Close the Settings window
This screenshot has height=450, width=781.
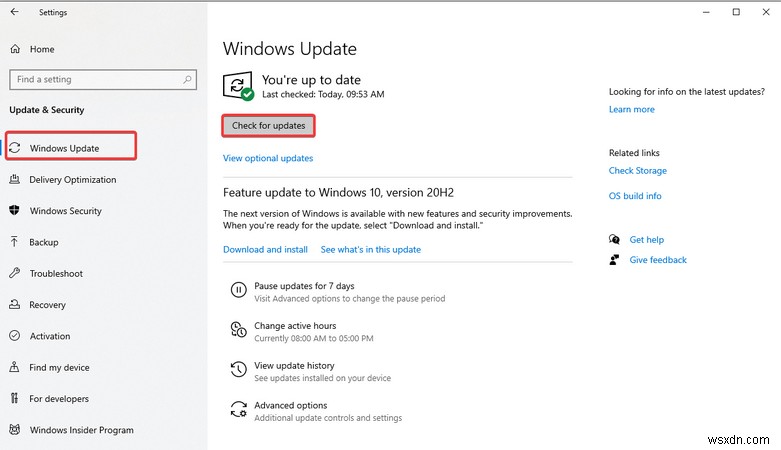pyautogui.click(x=766, y=12)
